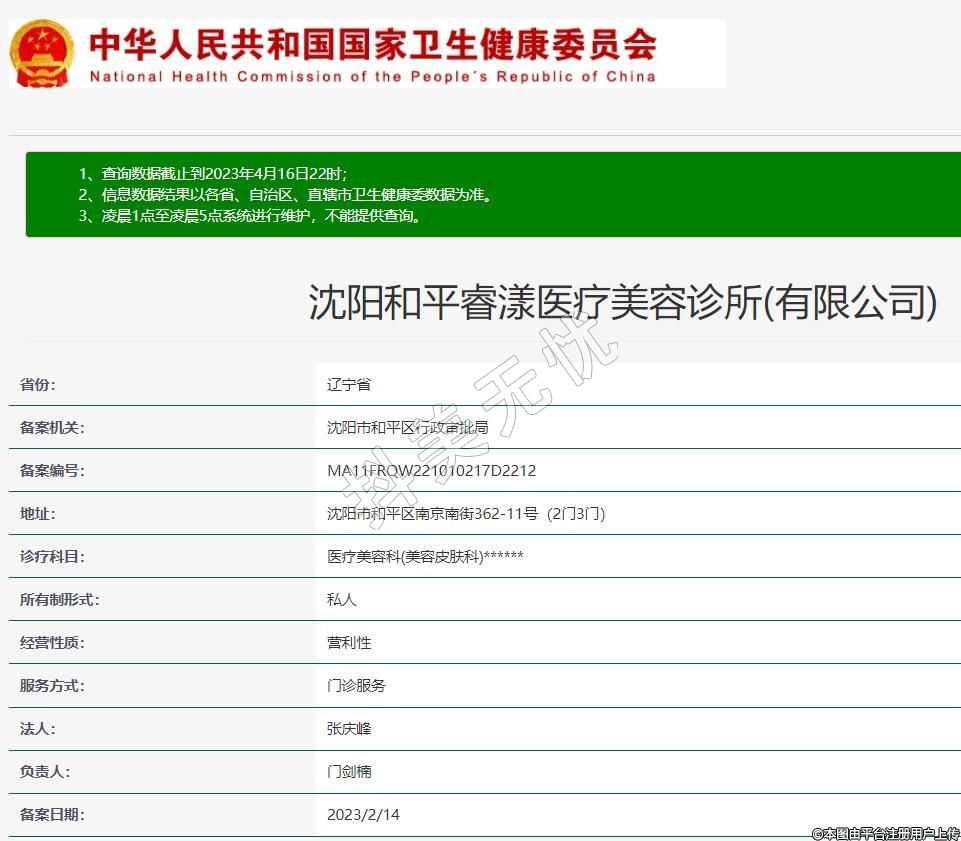Image resolution: width=961 pixels, height=841 pixels.
Task: Click the 省份 field label
Action: click(38, 385)
